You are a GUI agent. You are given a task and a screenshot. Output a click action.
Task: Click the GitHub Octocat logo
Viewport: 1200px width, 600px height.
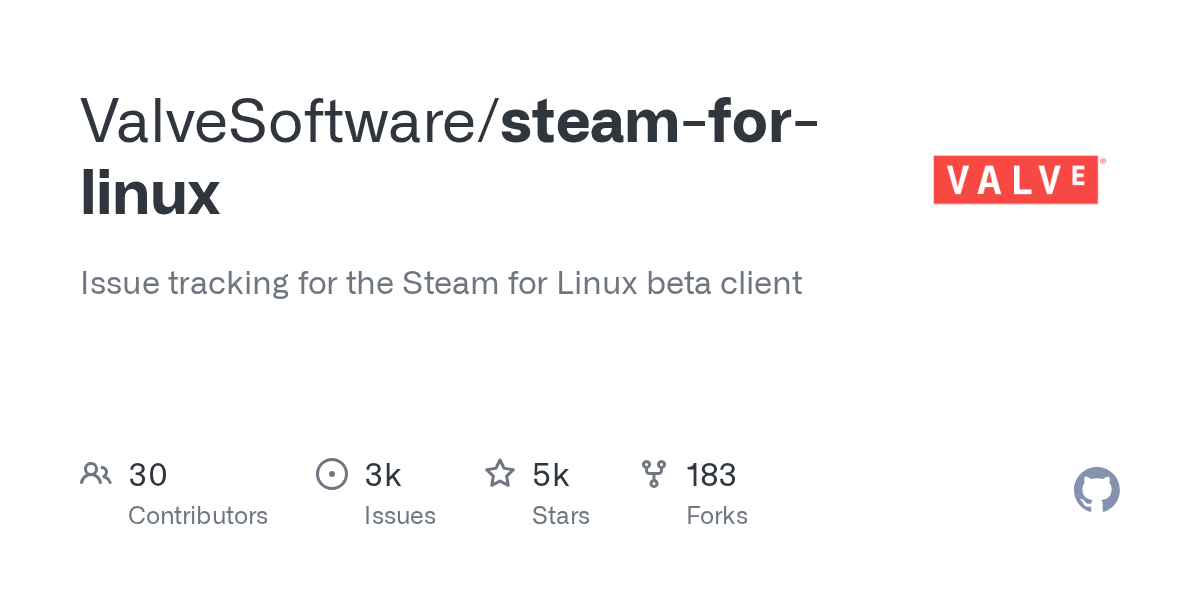click(1096, 490)
